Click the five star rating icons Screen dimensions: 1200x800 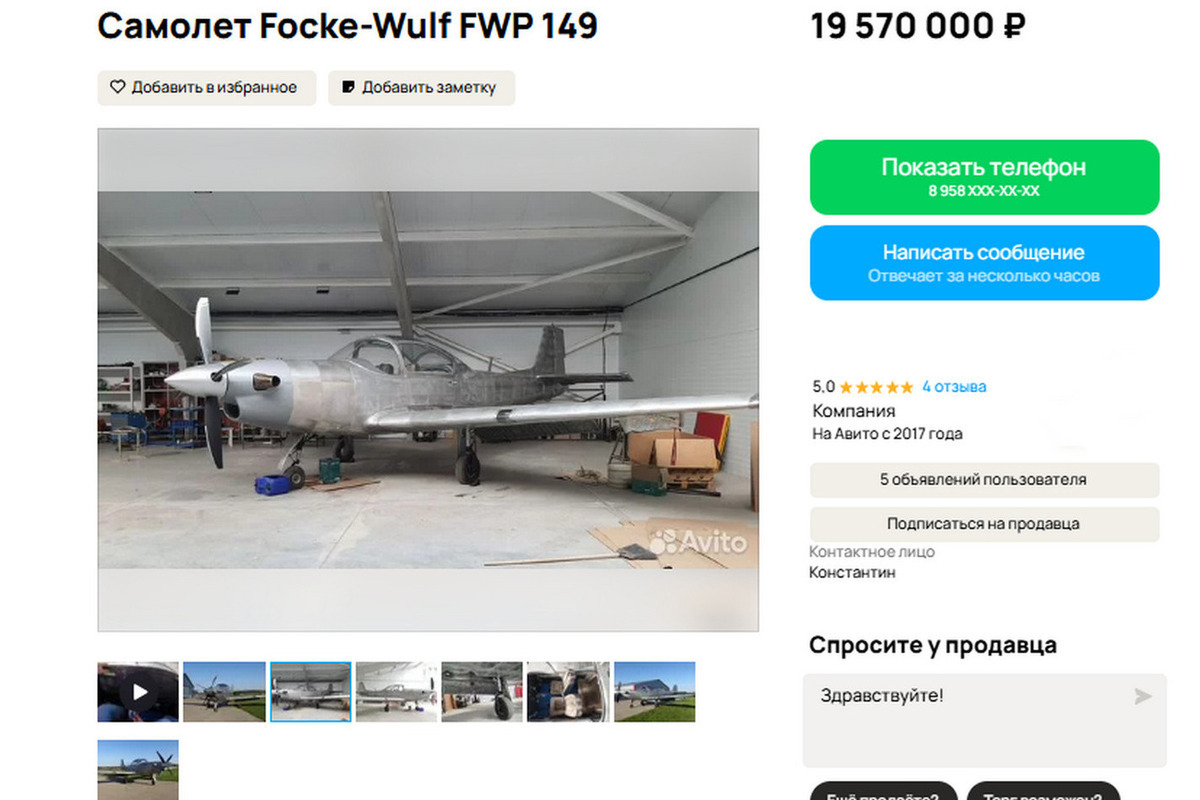(876, 387)
